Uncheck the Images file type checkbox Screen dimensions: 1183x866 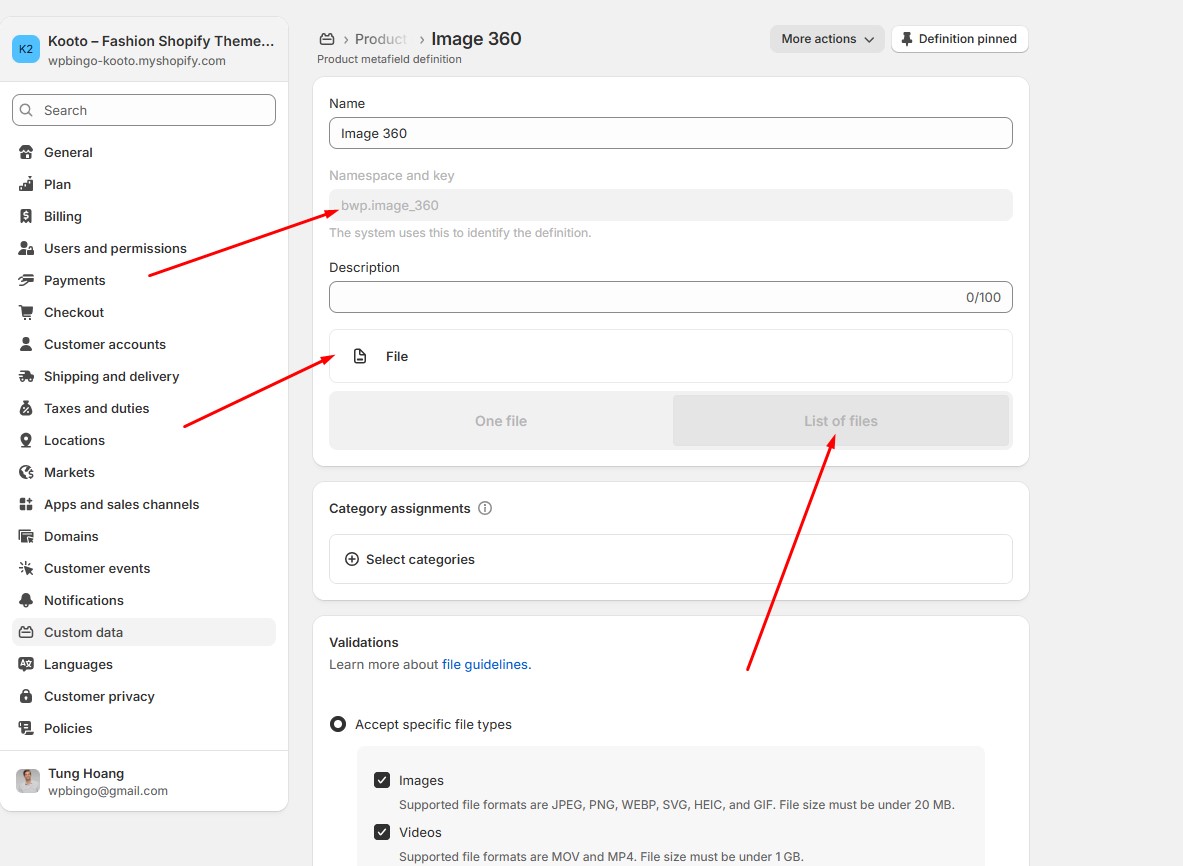coord(382,780)
